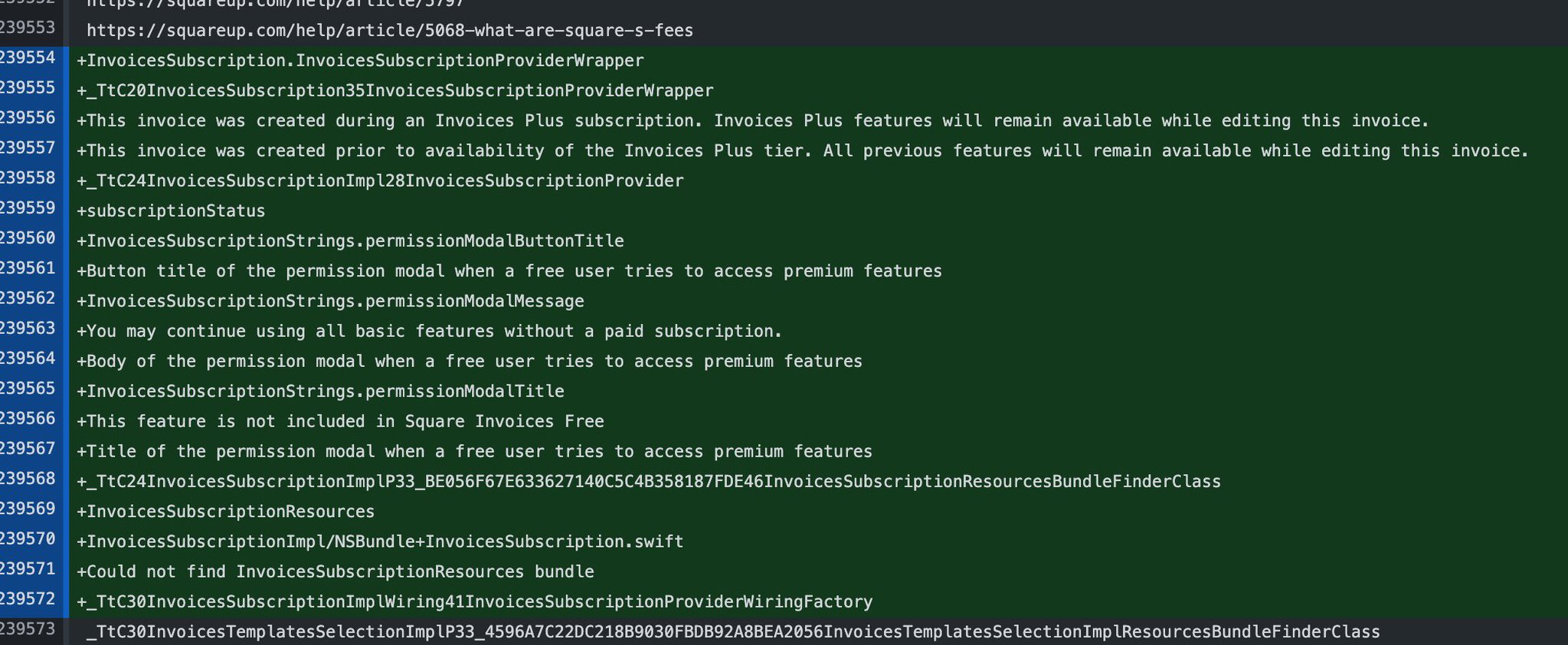Click the permissionModalMessage line
The height and width of the screenshot is (645, 1568).
tap(330, 301)
